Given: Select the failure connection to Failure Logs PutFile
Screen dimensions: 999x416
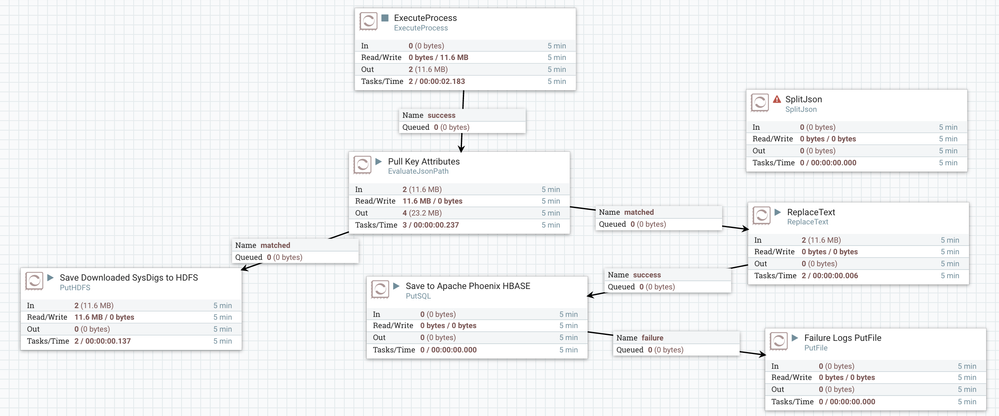Looking at the screenshot, I should [677, 344].
